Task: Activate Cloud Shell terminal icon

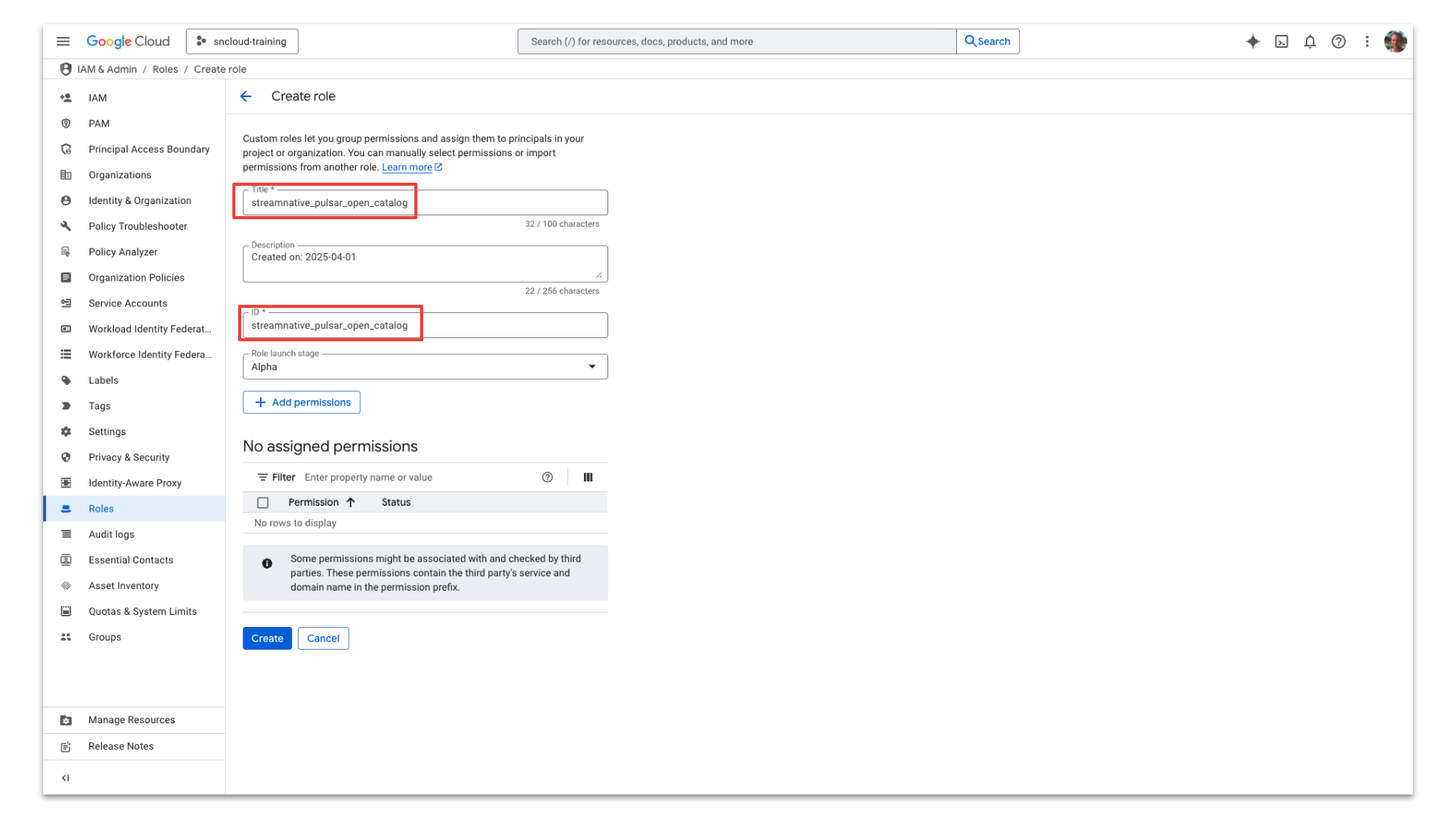Action: (x=1282, y=42)
